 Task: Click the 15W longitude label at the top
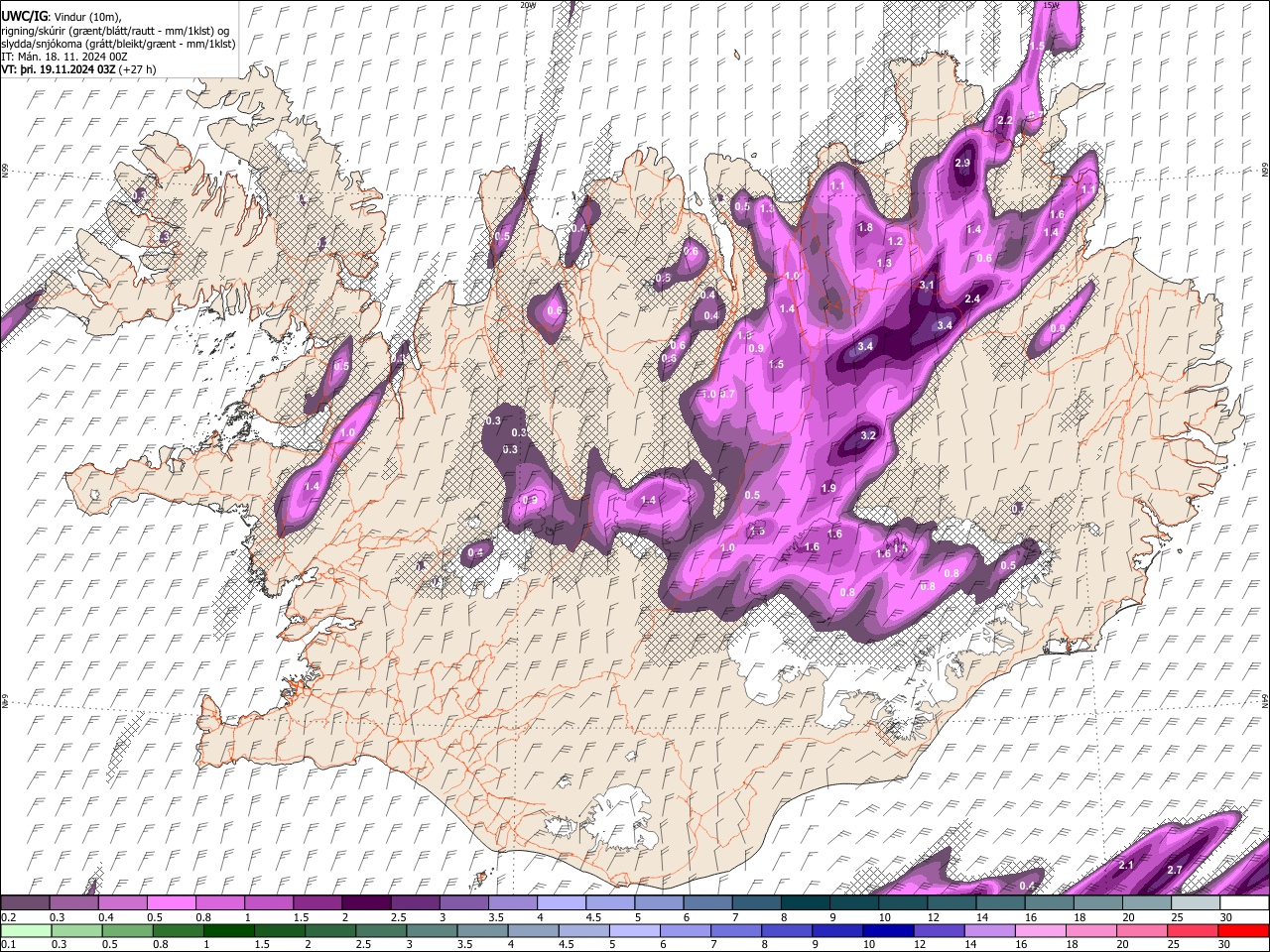1052,5
